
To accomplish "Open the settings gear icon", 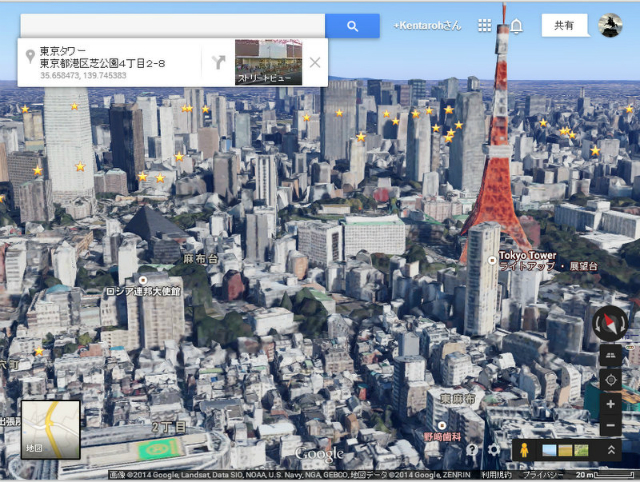I will (493, 450).
